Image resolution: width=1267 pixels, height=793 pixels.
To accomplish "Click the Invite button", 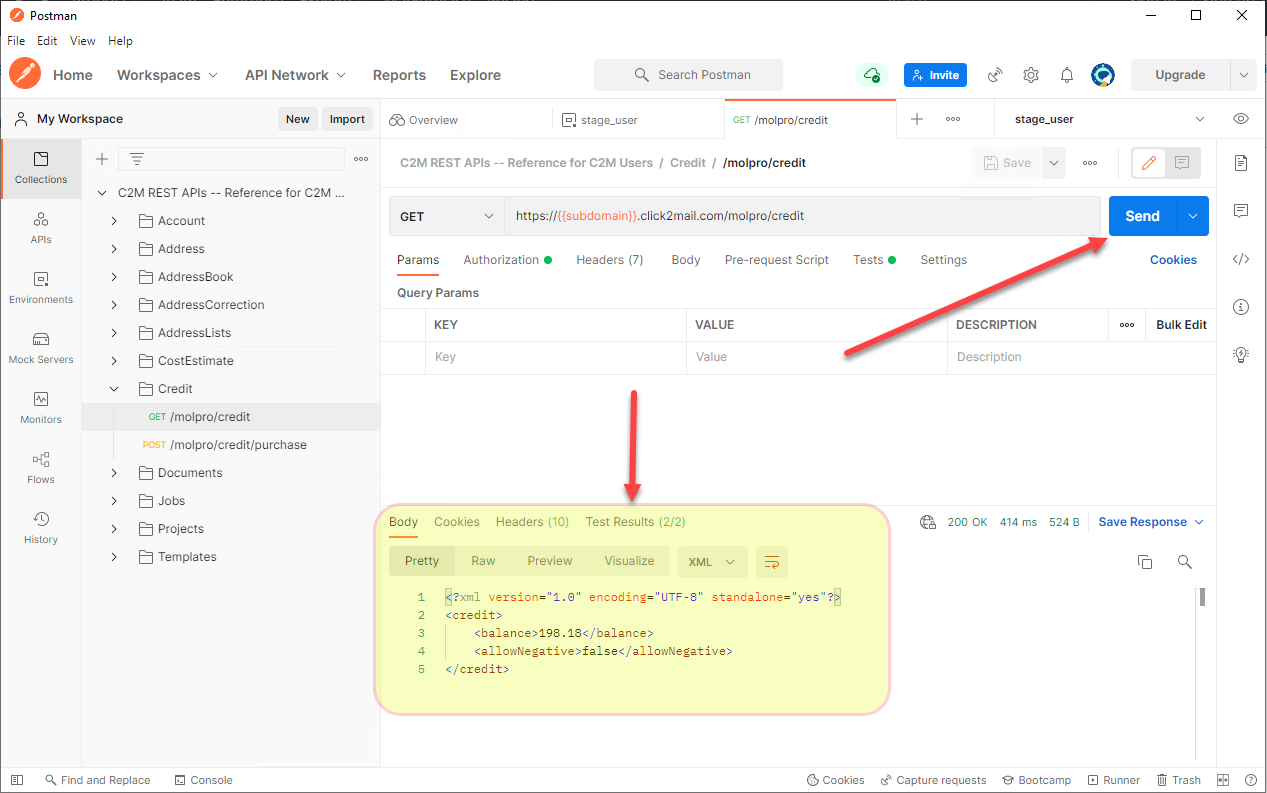I will (x=935, y=75).
